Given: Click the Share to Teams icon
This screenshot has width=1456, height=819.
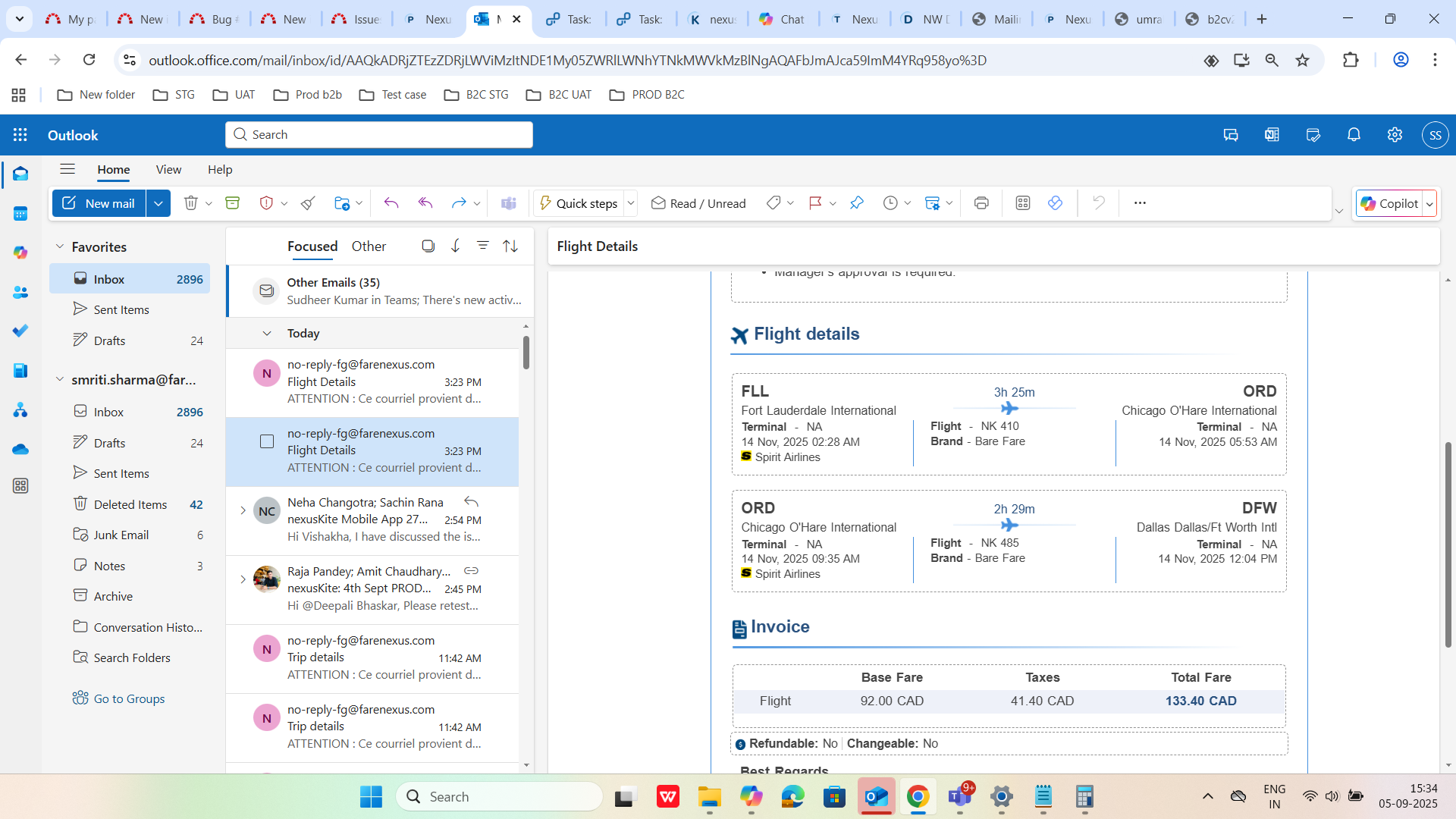Looking at the screenshot, I should pyautogui.click(x=509, y=203).
